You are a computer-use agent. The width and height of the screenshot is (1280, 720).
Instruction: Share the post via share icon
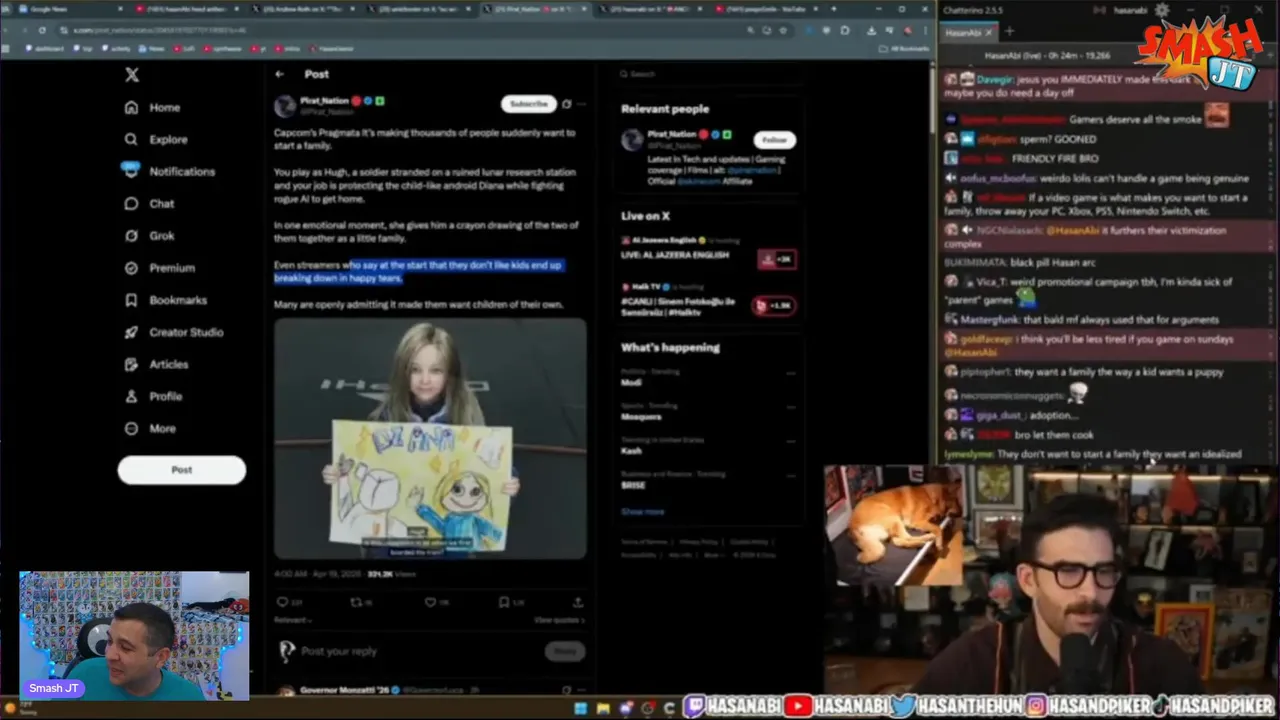(578, 602)
